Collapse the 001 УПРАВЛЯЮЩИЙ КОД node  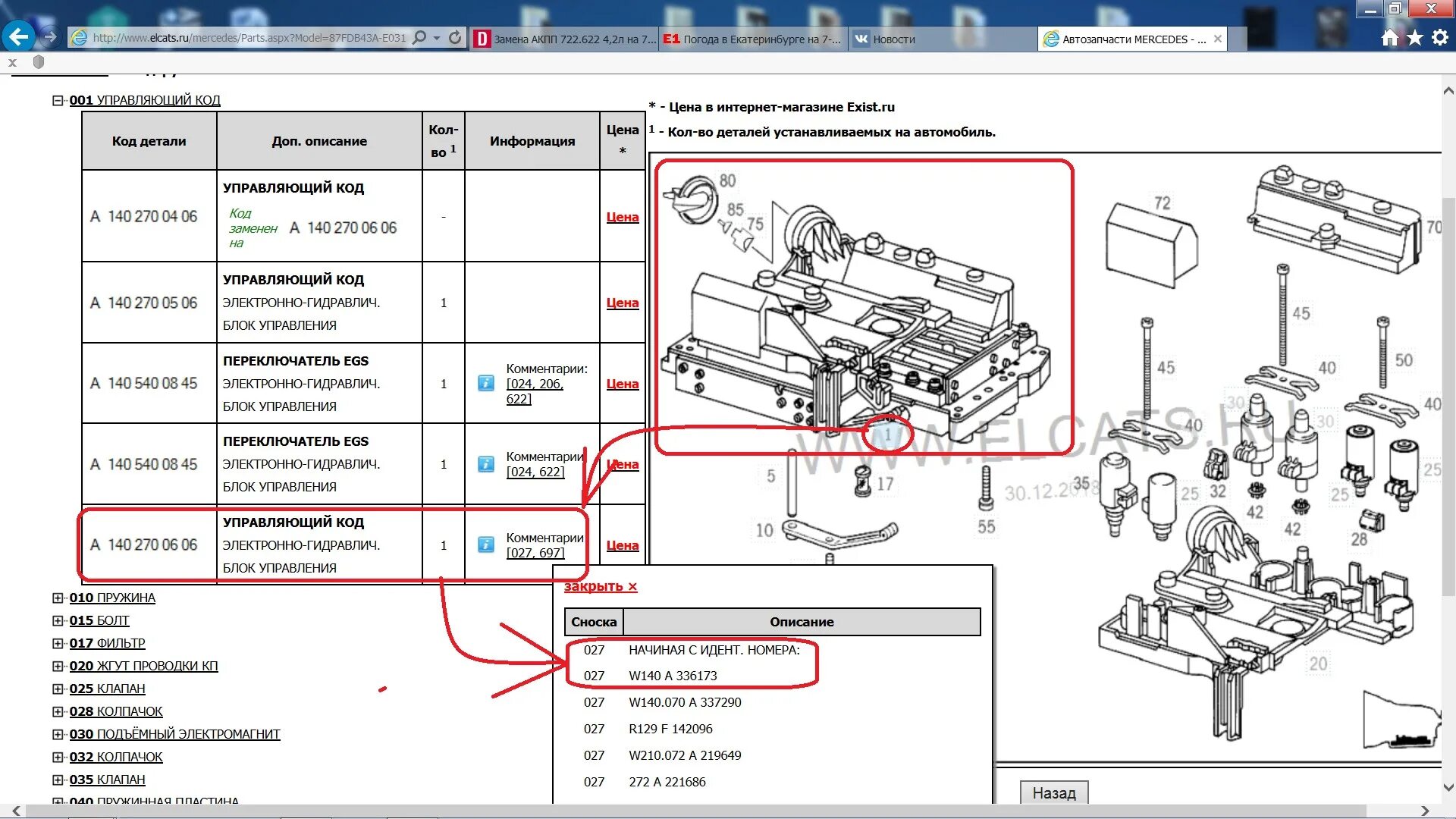tap(58, 100)
